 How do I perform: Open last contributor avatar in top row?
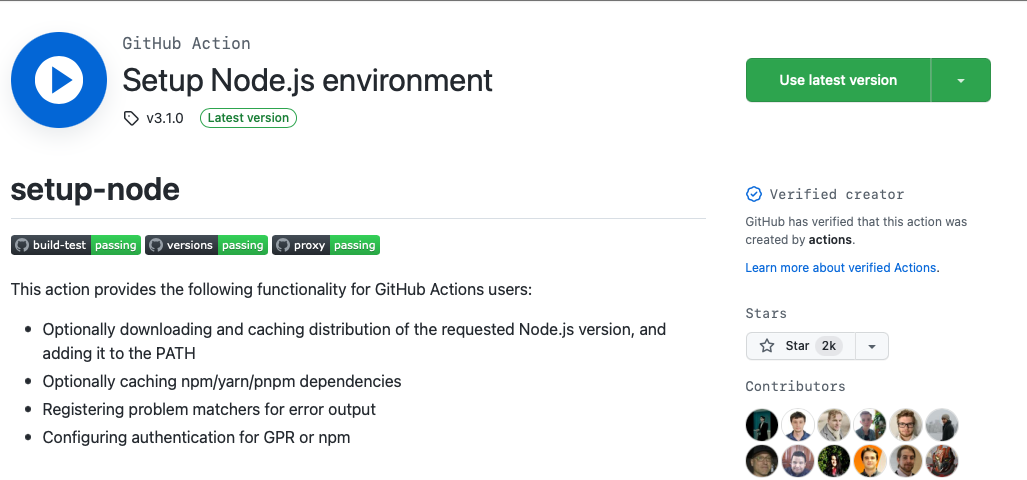(x=942, y=424)
